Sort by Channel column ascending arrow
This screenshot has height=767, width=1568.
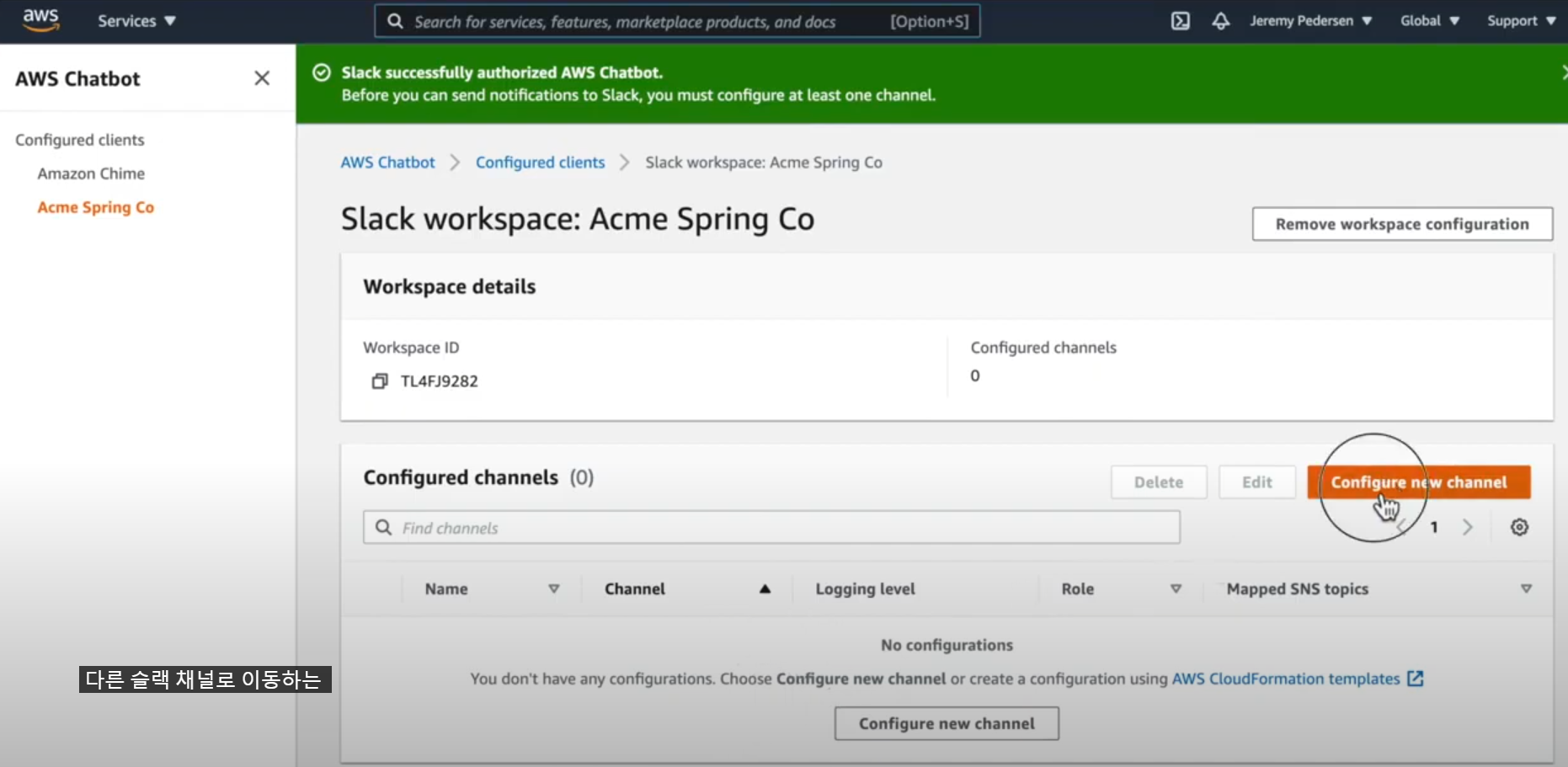765,589
